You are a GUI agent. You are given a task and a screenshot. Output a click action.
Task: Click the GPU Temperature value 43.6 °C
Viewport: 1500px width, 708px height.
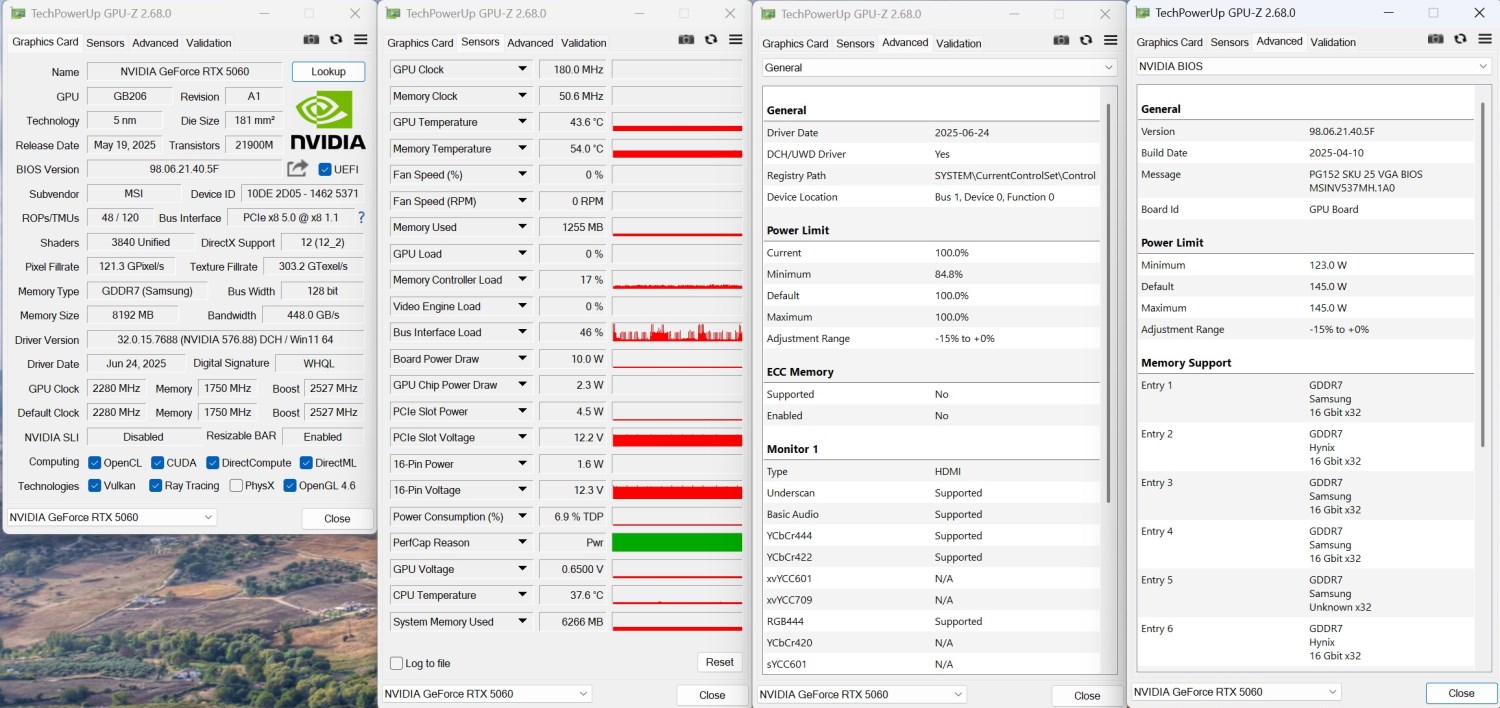coord(573,122)
